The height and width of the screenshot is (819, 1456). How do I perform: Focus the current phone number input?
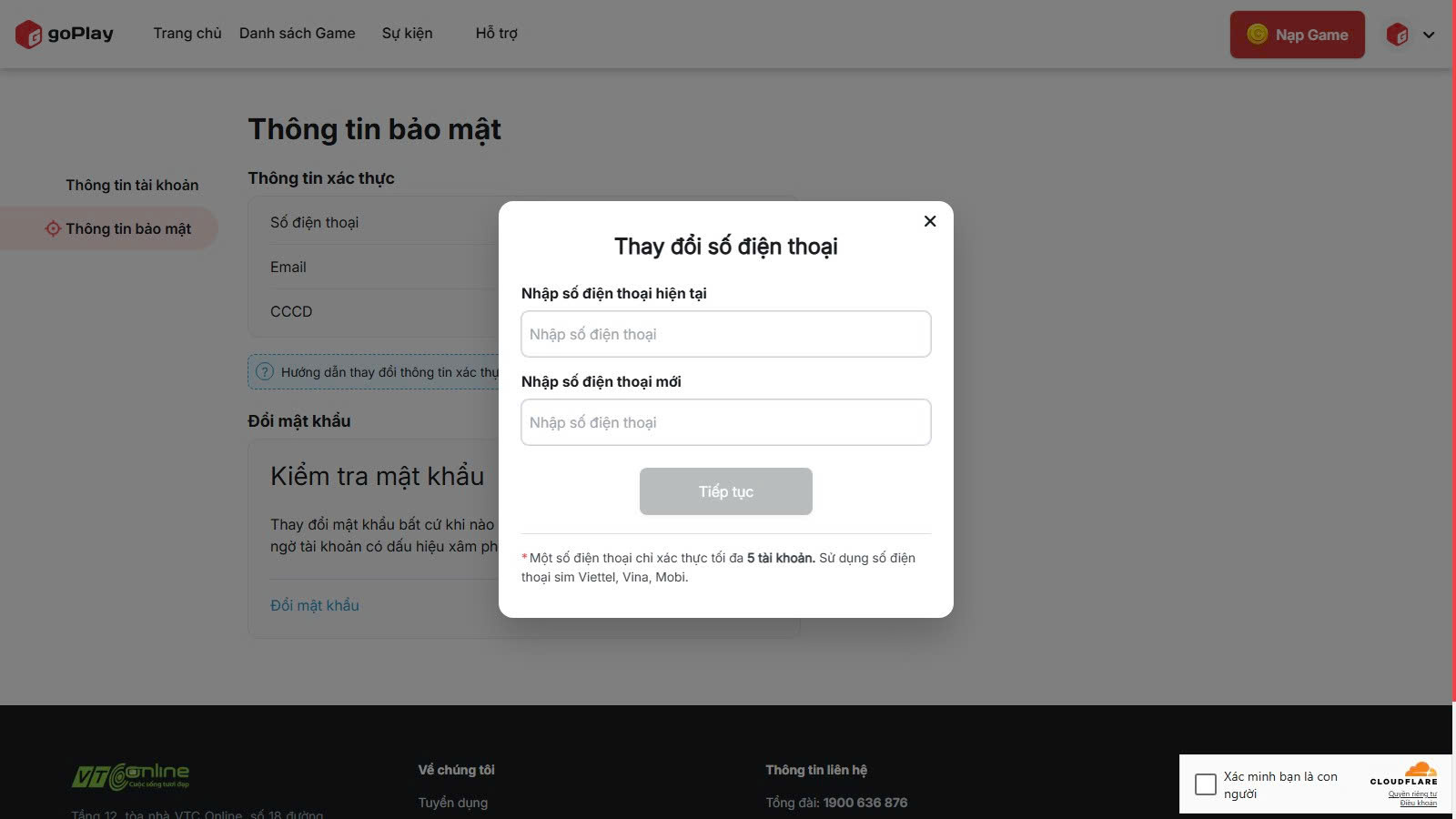(x=725, y=334)
